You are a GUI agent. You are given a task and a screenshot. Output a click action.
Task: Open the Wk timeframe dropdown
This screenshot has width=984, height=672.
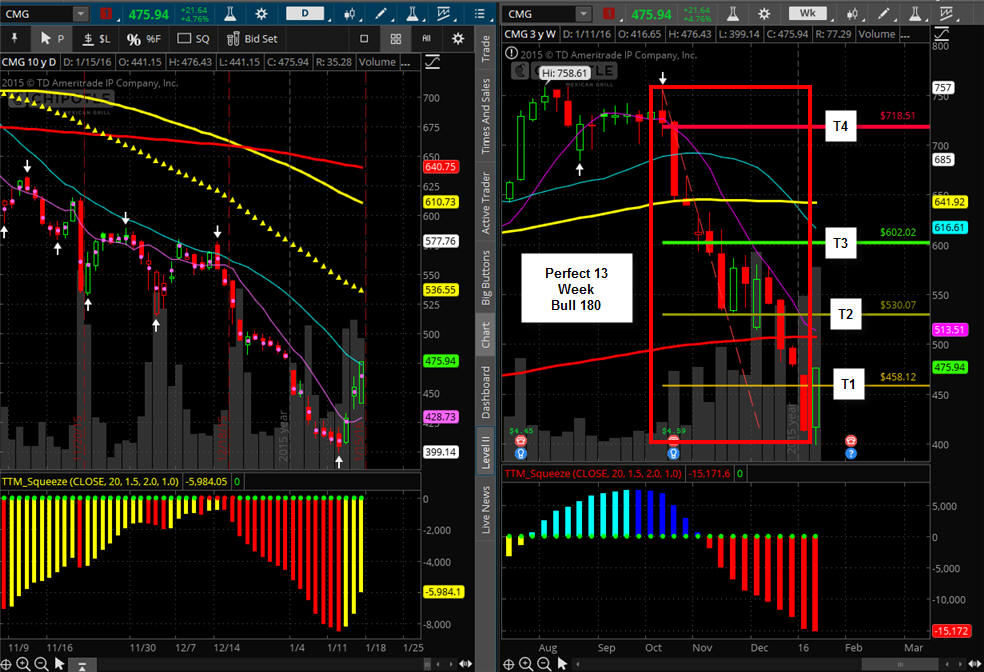click(x=808, y=13)
